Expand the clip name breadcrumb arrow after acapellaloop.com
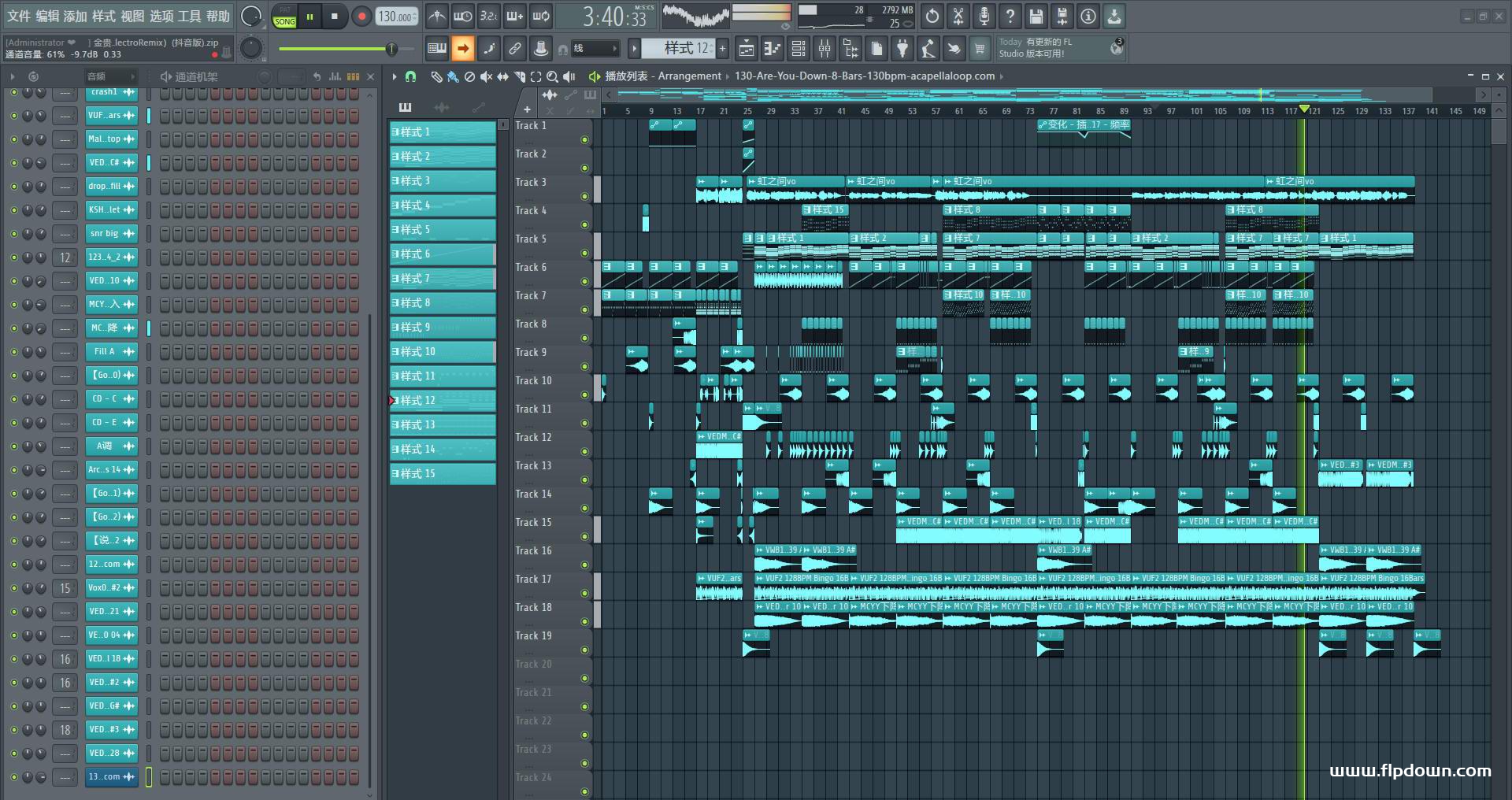This screenshot has width=1512, height=800. point(1002,76)
